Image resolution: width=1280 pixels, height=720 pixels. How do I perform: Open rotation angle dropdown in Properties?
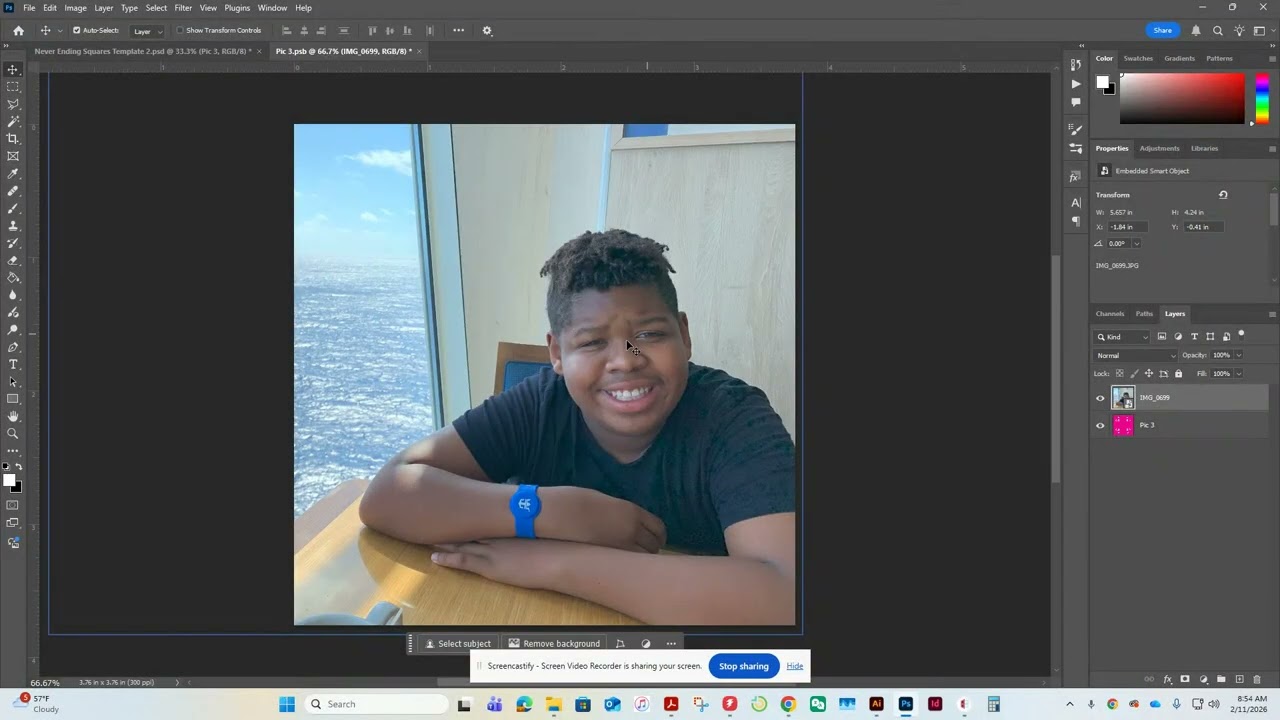(x=1136, y=244)
